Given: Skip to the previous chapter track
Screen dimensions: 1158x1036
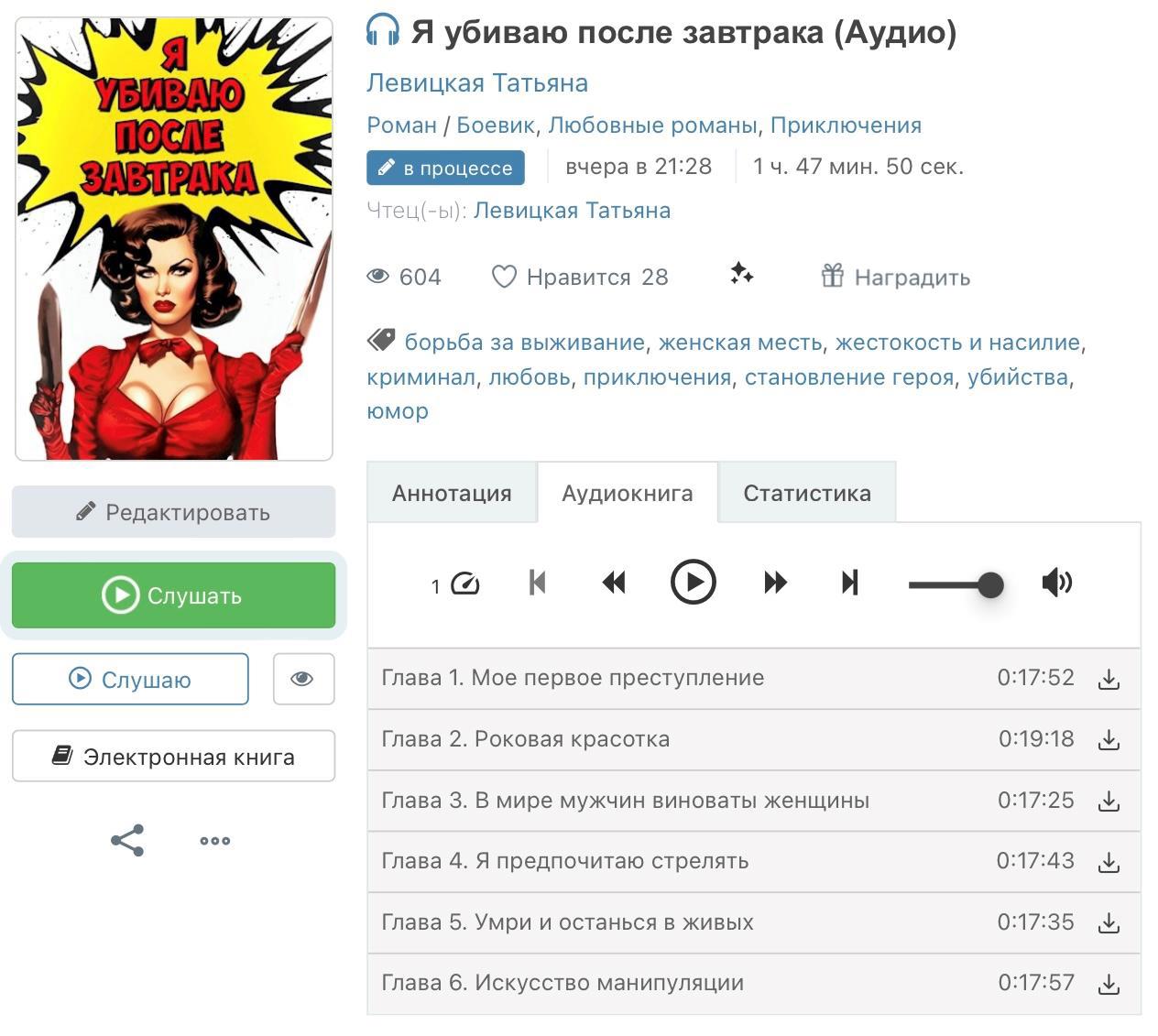Looking at the screenshot, I should tap(538, 583).
